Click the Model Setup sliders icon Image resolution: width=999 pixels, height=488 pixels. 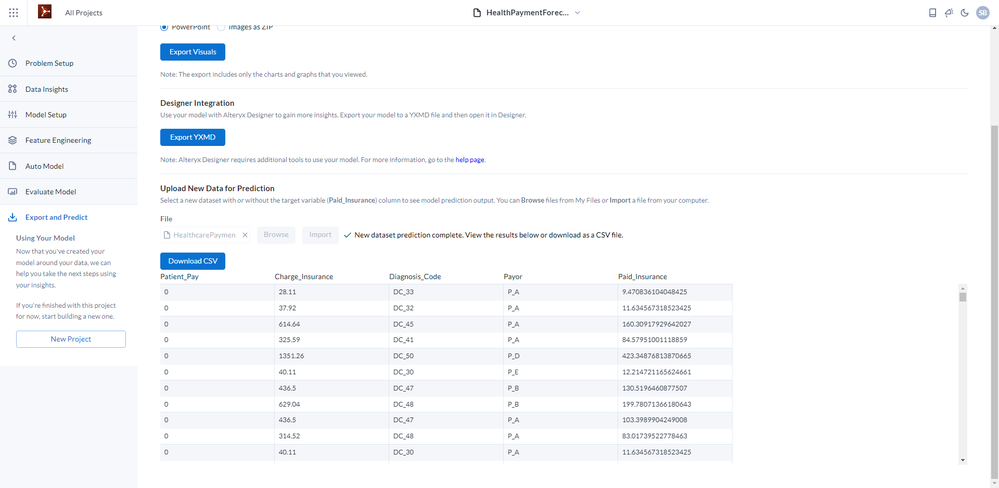12,115
